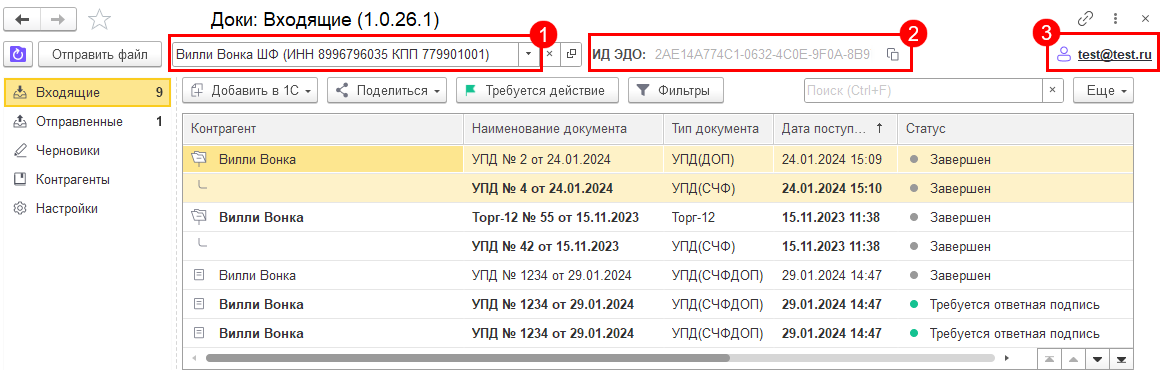Select row УПД № 42 от 15.11.2023
The height and width of the screenshot is (370, 1161).
click(658, 246)
